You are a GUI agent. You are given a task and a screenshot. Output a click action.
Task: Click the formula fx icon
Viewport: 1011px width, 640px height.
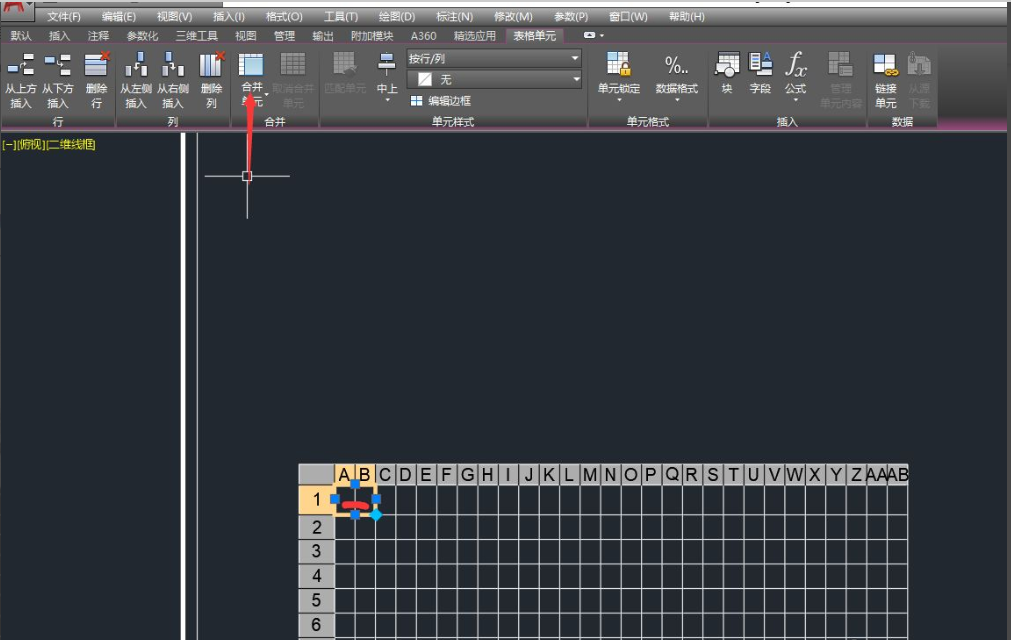(x=796, y=65)
